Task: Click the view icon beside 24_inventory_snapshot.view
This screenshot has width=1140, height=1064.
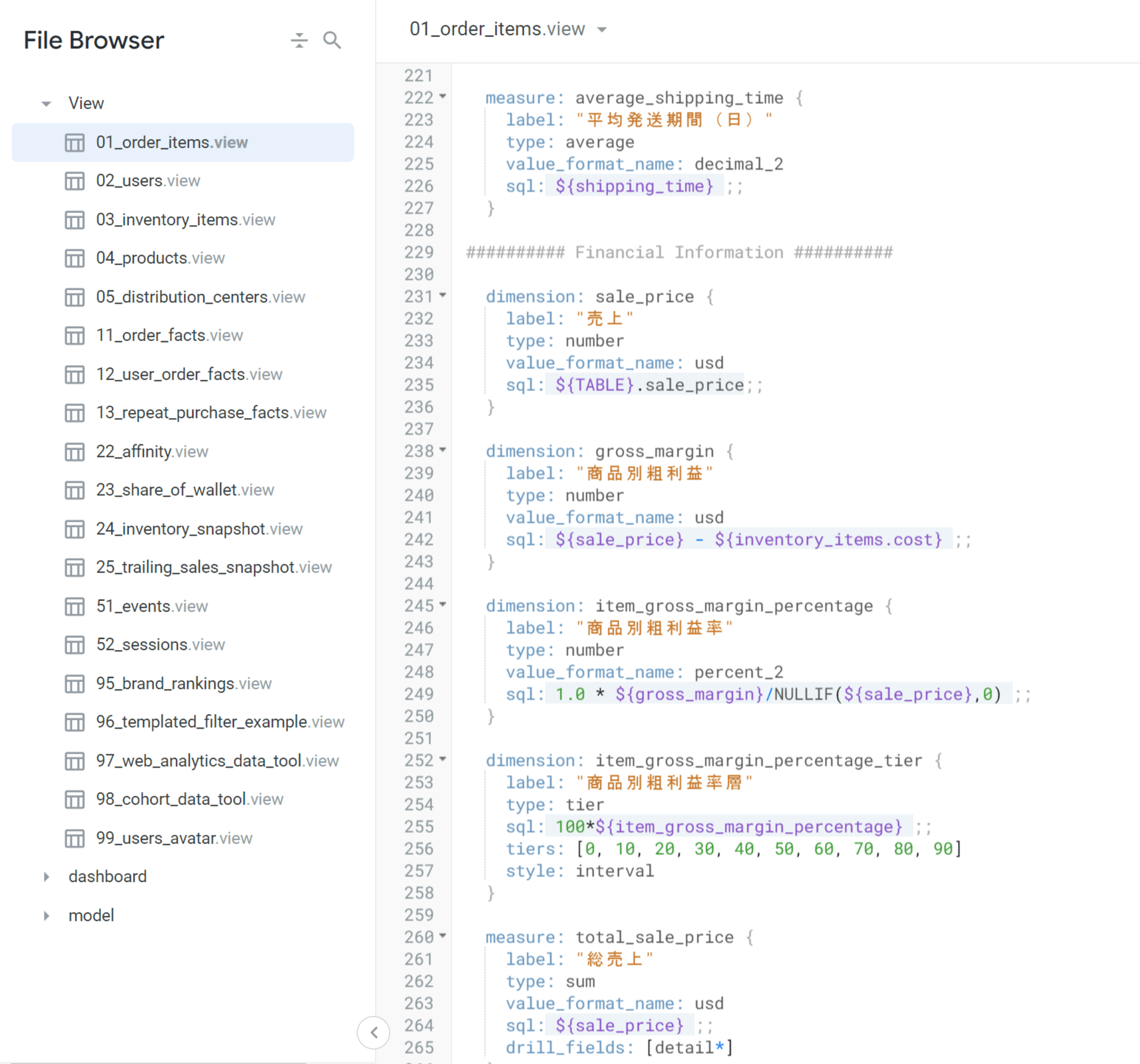Action: click(x=75, y=529)
